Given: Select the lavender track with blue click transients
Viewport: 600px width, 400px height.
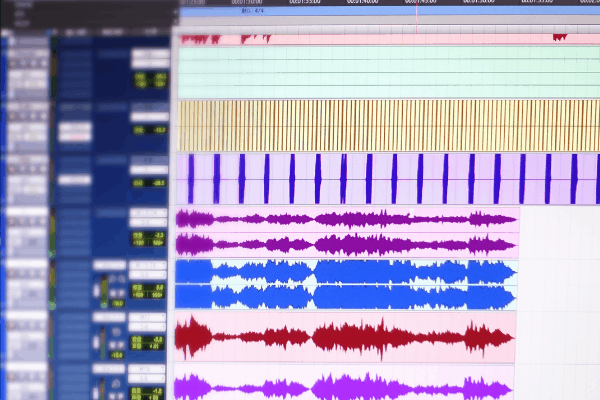Looking at the screenshot, I should tap(388, 179).
